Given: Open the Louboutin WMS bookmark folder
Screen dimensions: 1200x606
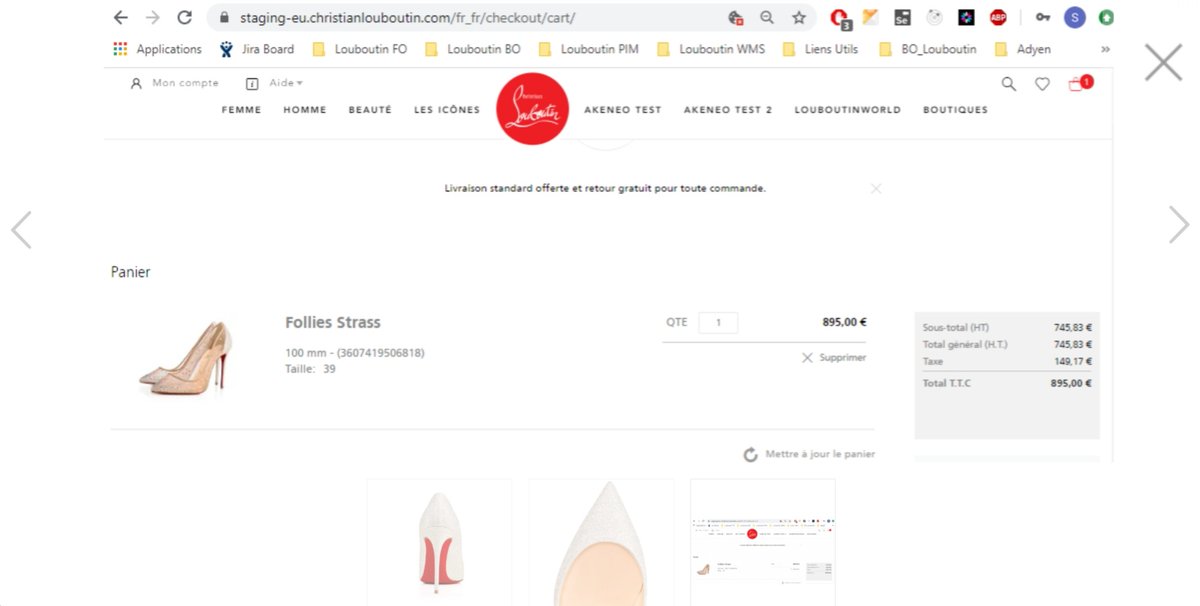Looking at the screenshot, I should click(x=711, y=49).
